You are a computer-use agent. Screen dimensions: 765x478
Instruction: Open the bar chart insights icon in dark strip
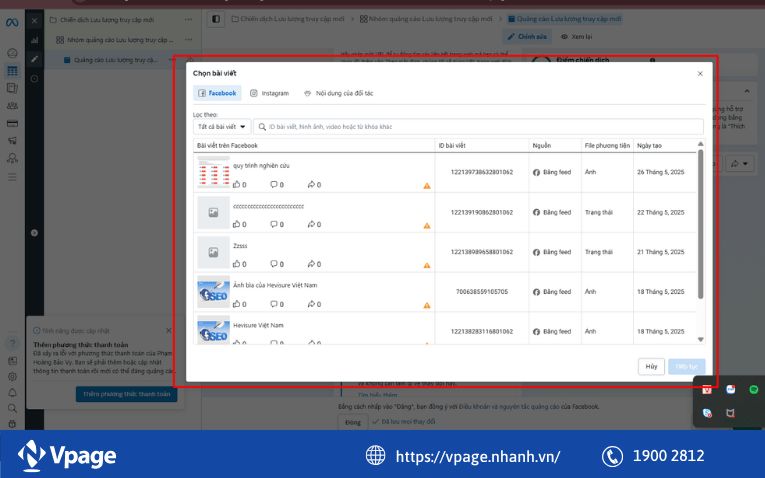pyautogui.click(x=34, y=40)
